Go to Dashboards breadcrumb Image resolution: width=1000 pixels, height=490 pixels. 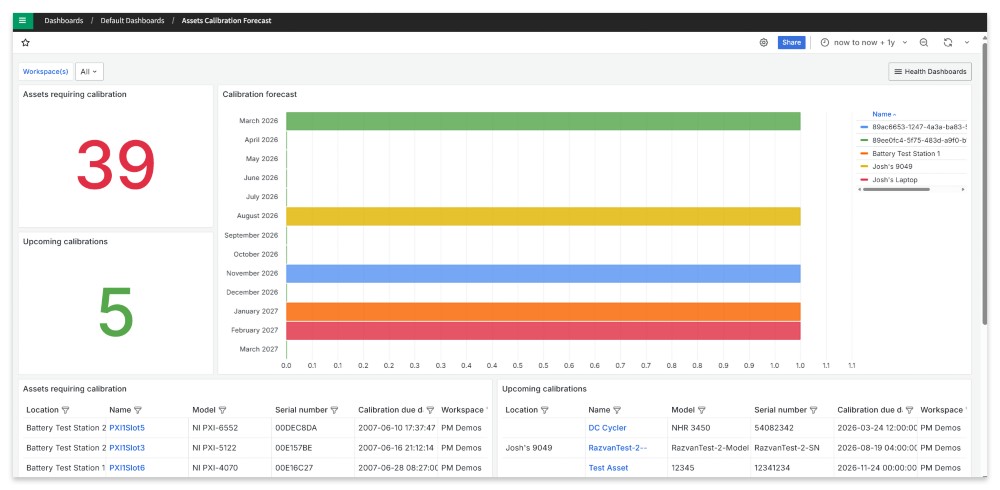coord(64,20)
